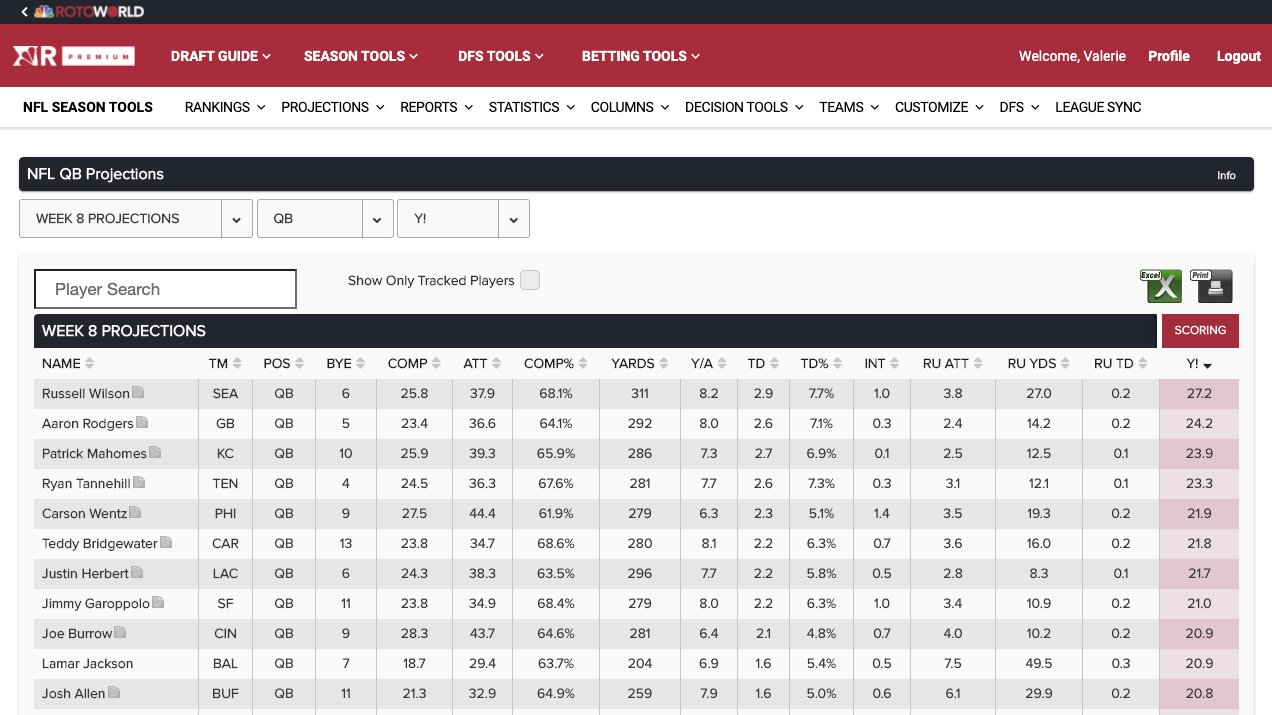1272x715 pixels.
Task: Click the SCORING button
Action: pos(1200,331)
